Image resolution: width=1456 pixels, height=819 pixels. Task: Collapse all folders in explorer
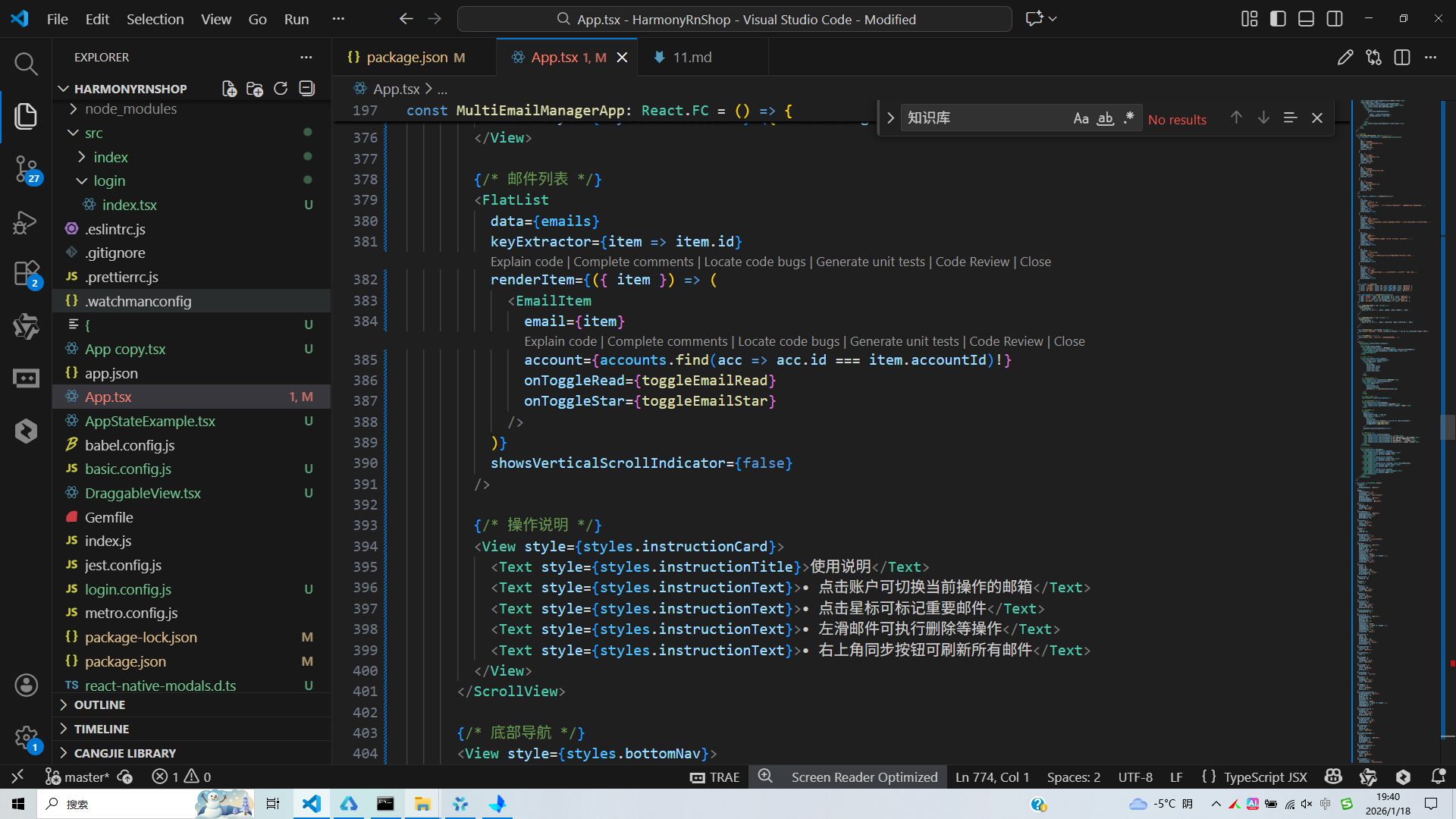click(306, 89)
